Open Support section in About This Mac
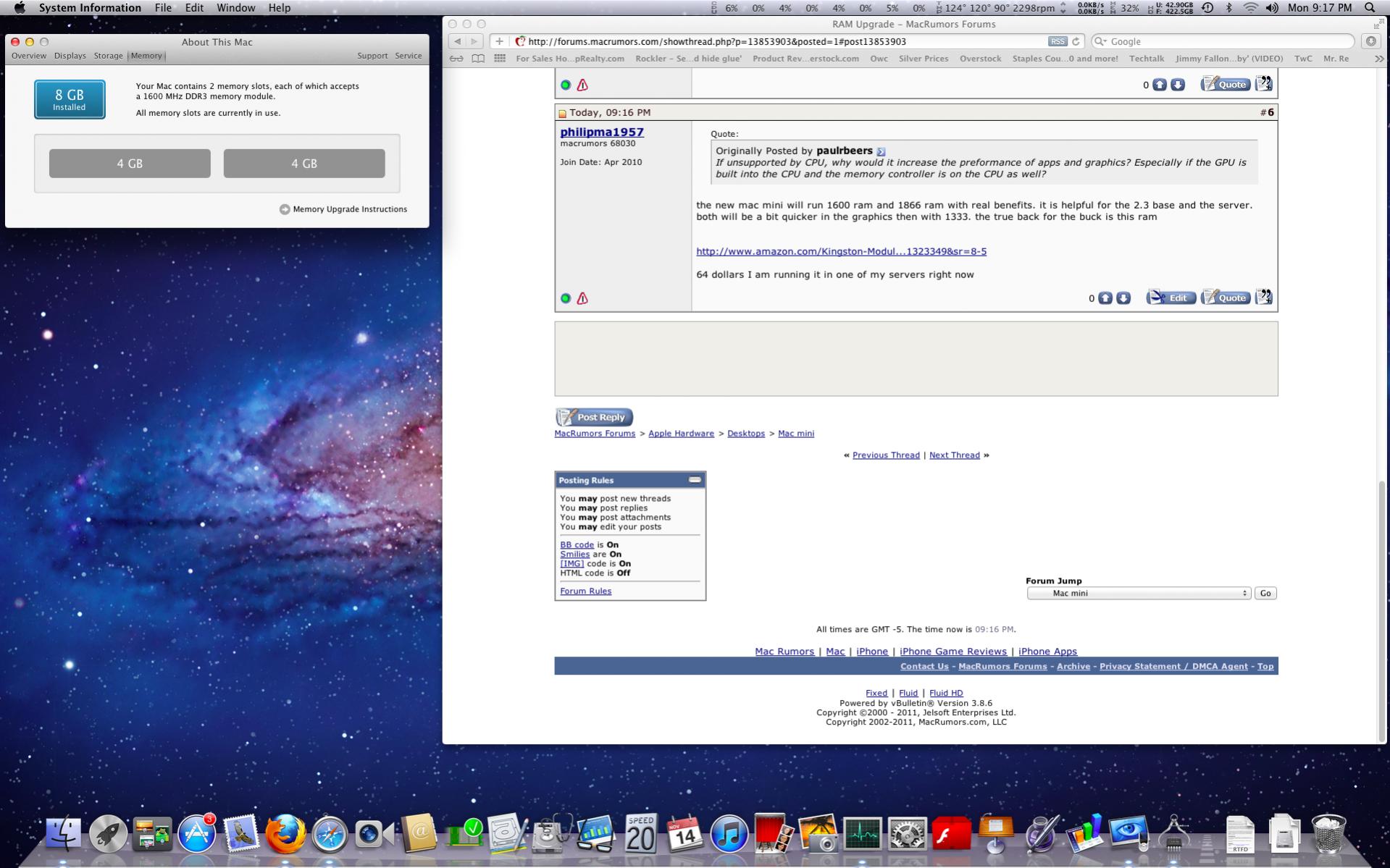 click(x=372, y=56)
